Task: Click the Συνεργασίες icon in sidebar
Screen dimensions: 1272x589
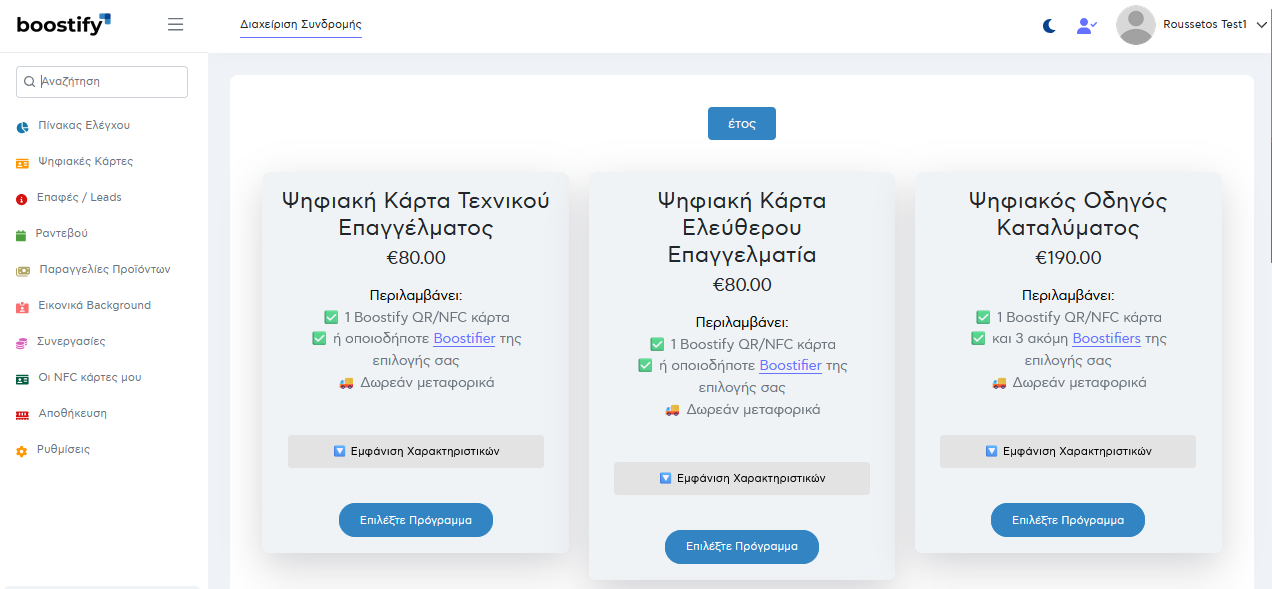Action: [x=22, y=343]
